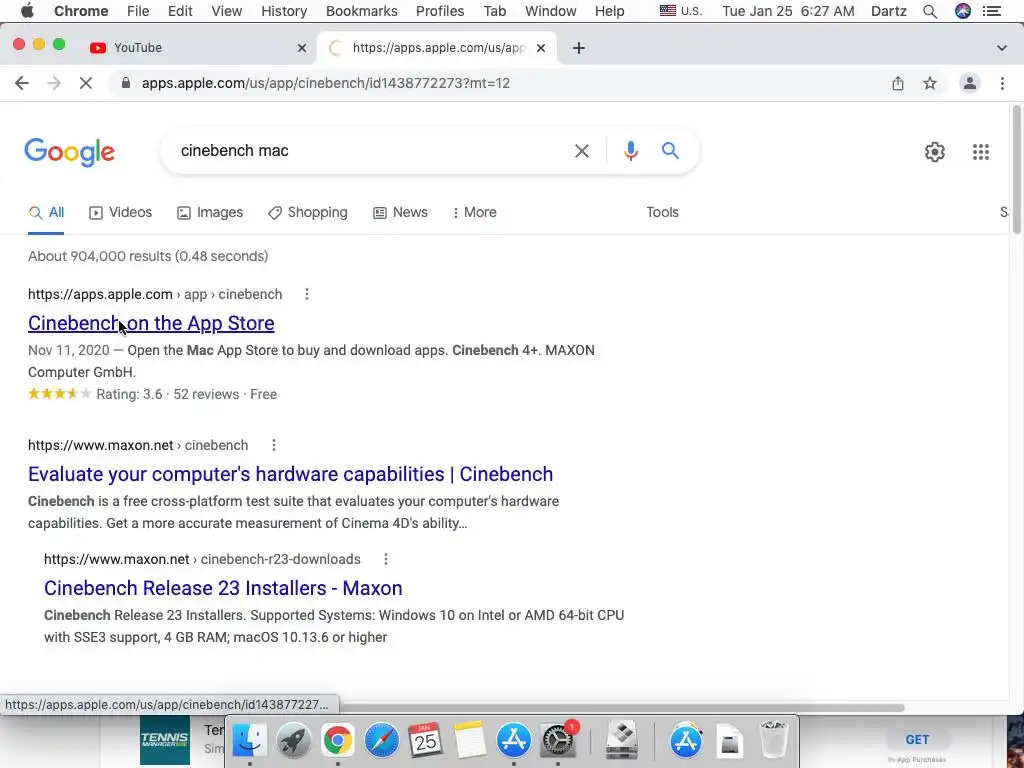
Task: Click the Rating: 3.6 text
Action: [129, 394]
